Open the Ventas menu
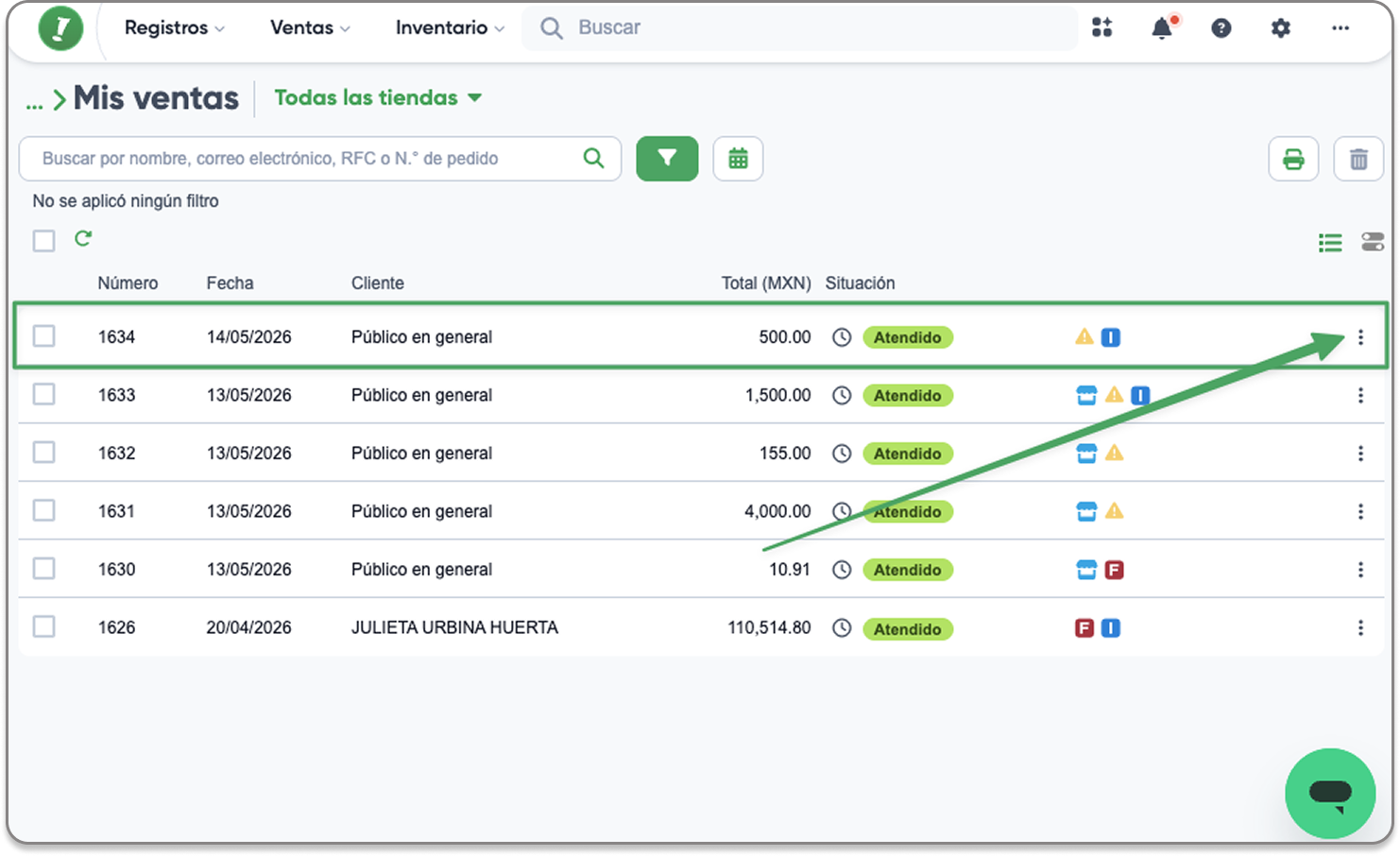The height and width of the screenshot is (856, 1400). point(310,27)
